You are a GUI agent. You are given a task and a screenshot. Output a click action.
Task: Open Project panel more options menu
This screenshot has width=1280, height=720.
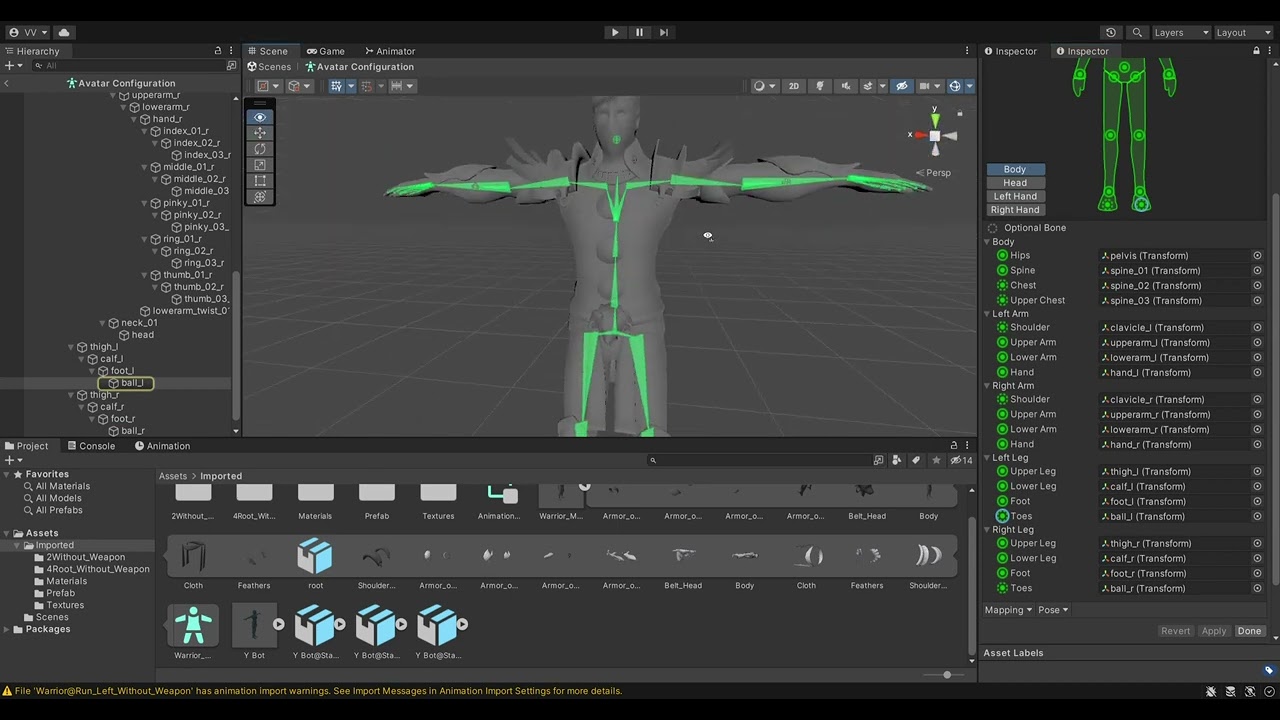click(968, 446)
